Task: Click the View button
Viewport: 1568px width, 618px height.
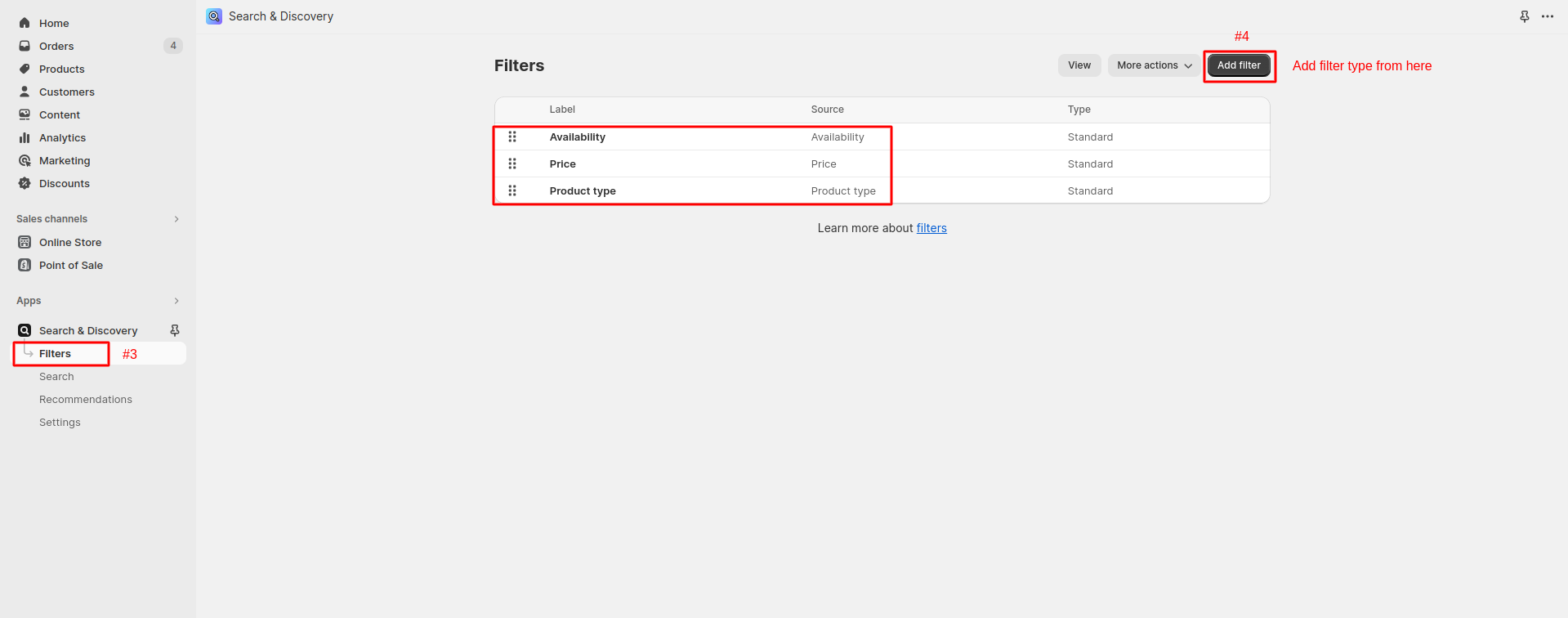Action: 1079,65
